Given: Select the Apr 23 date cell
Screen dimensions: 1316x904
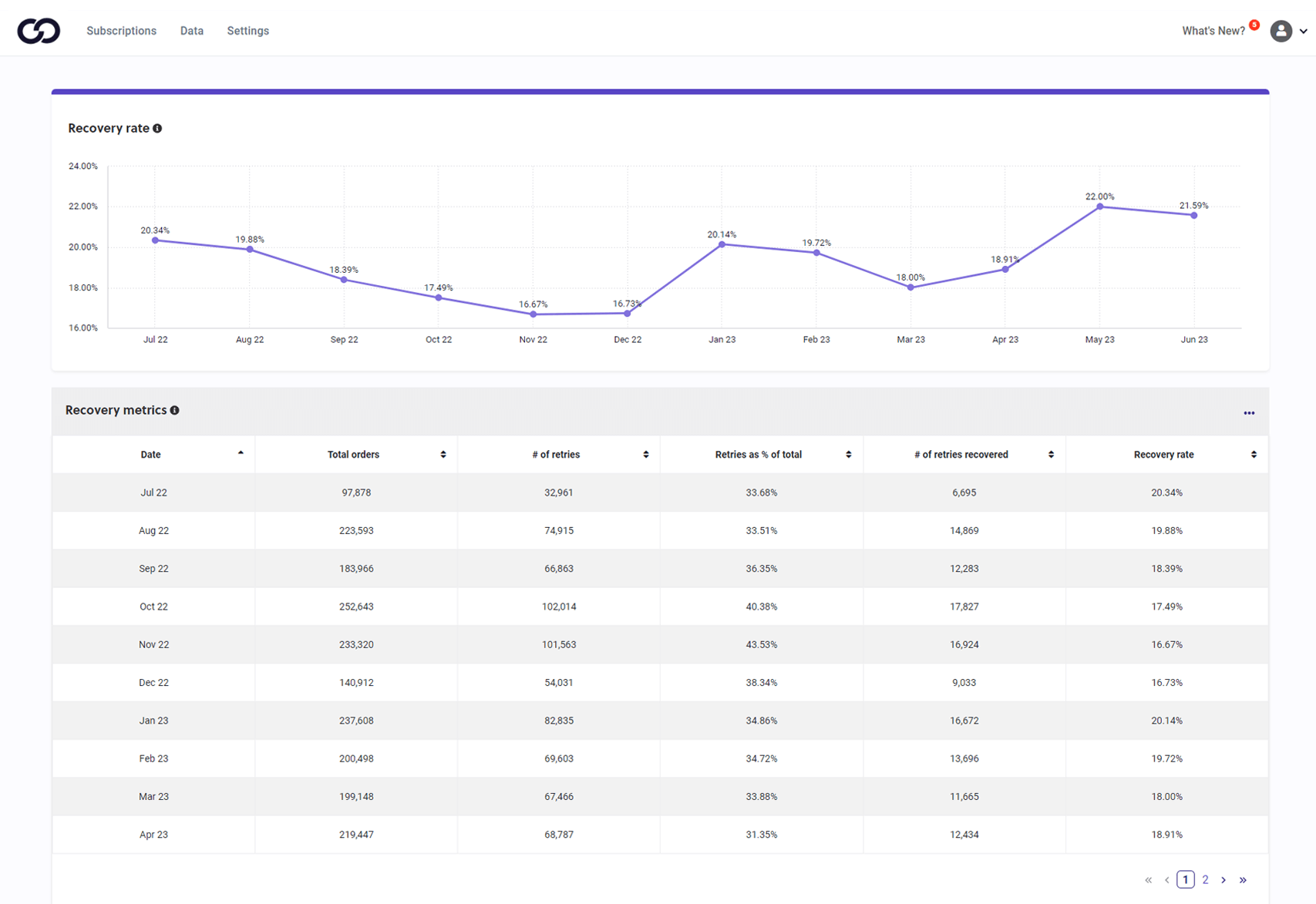Looking at the screenshot, I should coord(153,835).
